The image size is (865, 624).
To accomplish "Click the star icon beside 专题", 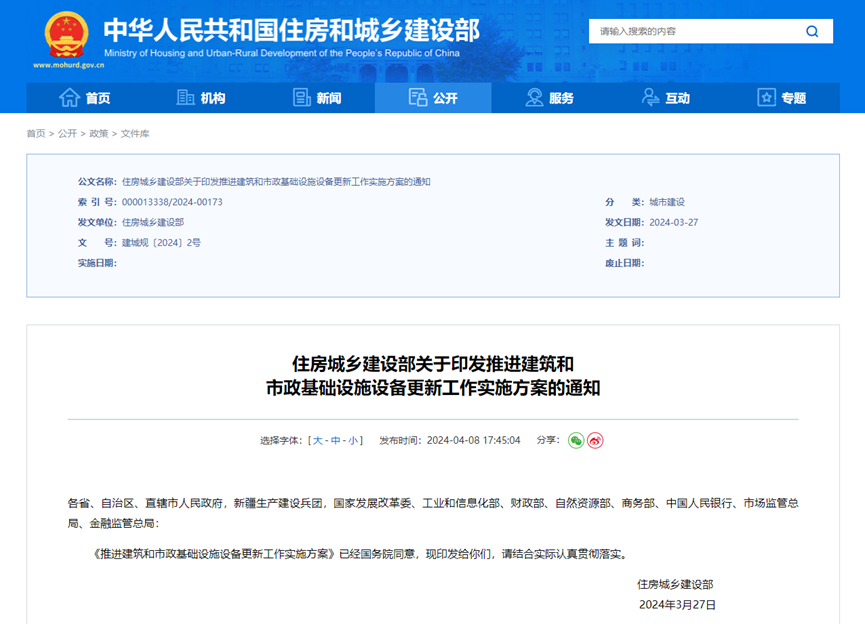I will (766, 98).
